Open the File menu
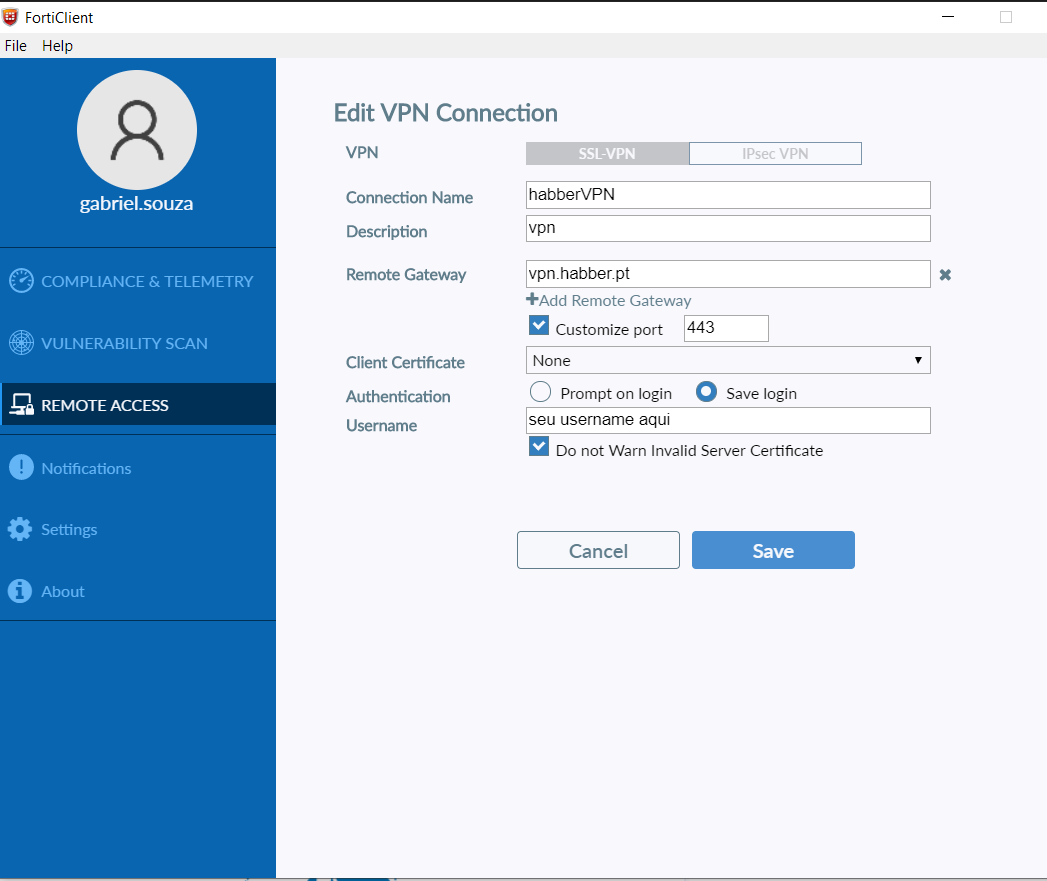 point(15,45)
